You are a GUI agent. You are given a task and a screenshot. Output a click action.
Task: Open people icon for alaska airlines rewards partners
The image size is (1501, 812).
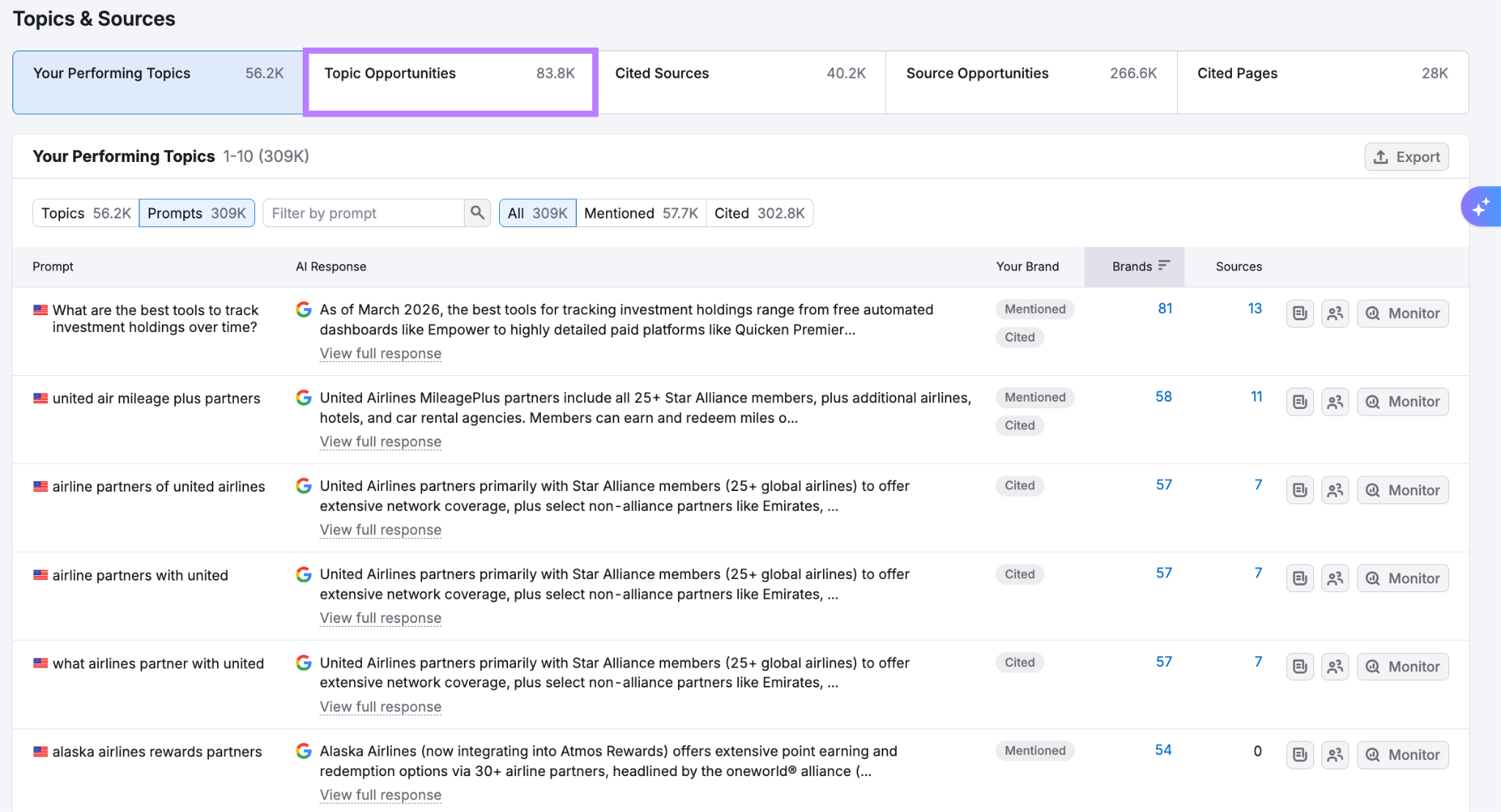coord(1335,755)
